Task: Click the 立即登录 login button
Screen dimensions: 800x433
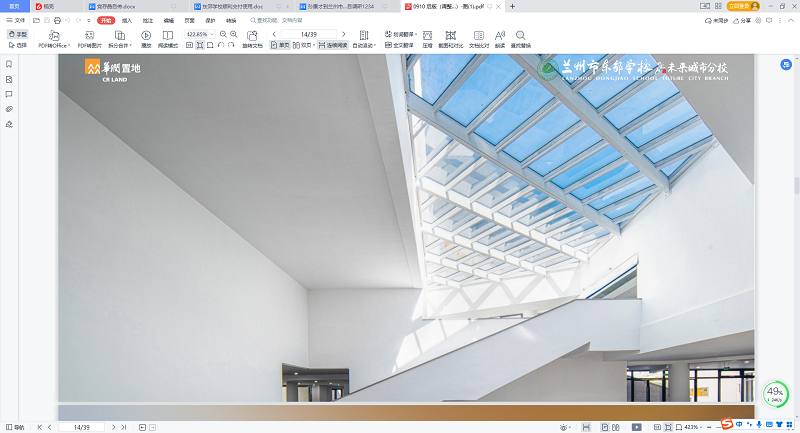Action: point(742,6)
